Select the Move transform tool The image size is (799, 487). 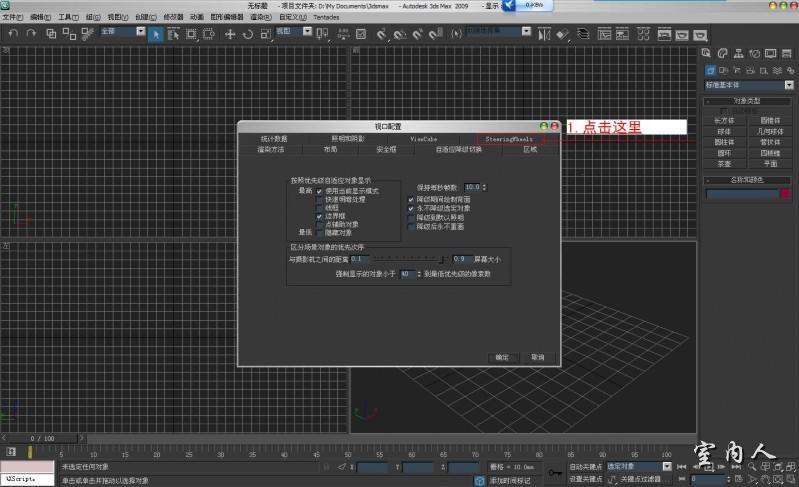[229, 33]
